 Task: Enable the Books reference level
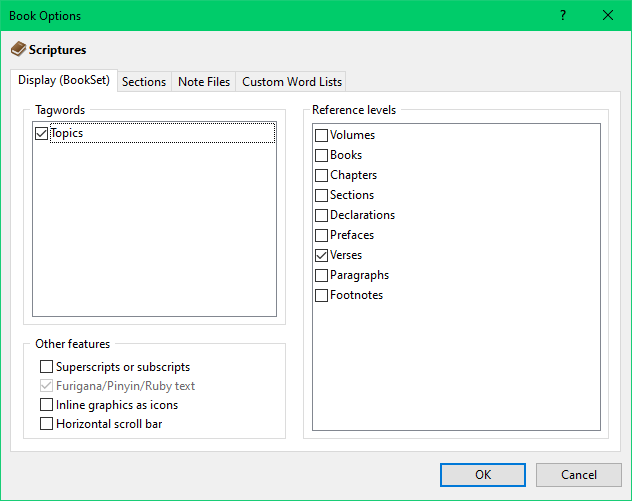(321, 155)
